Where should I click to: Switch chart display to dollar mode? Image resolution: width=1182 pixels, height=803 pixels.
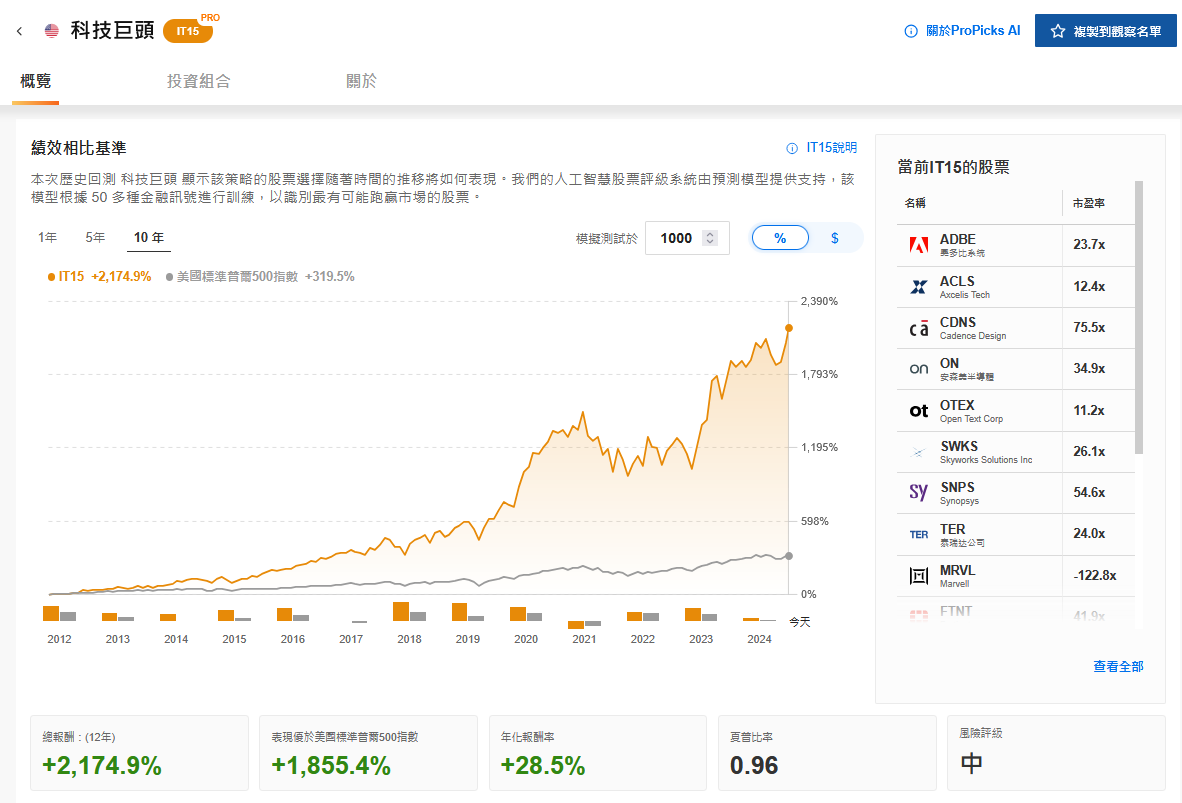tap(834, 238)
